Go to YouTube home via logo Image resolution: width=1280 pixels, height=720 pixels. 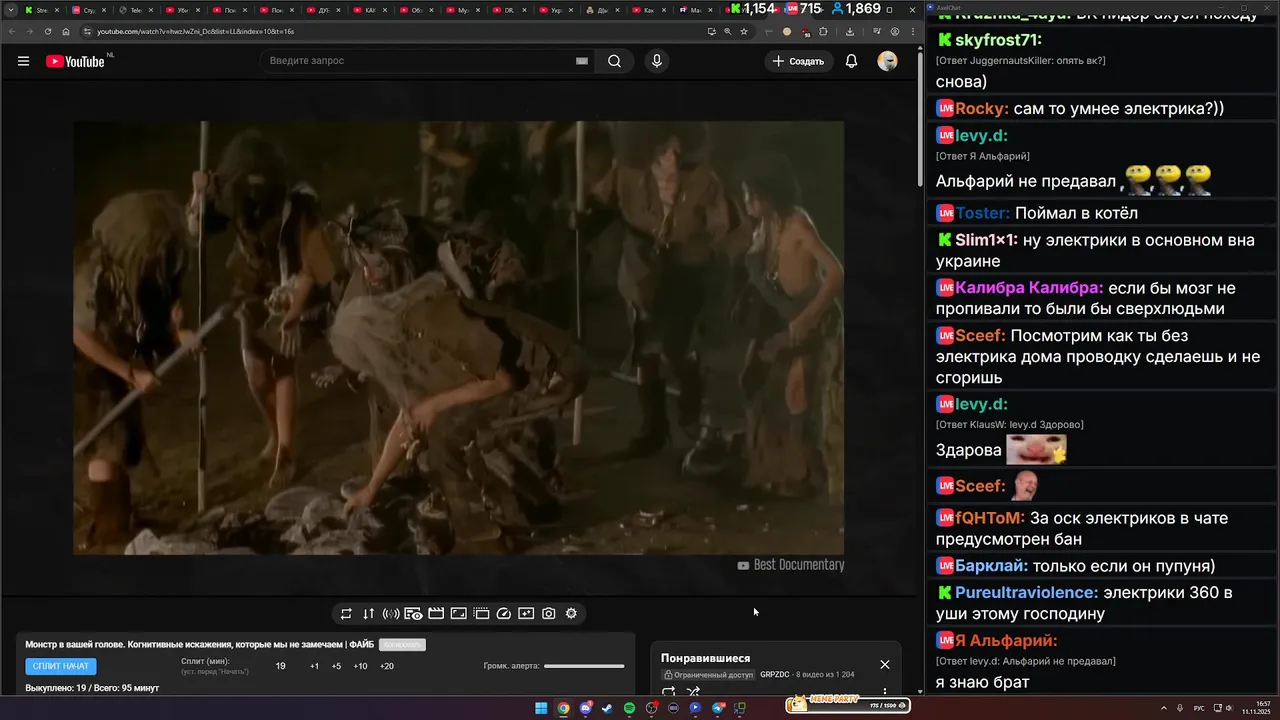pos(75,61)
